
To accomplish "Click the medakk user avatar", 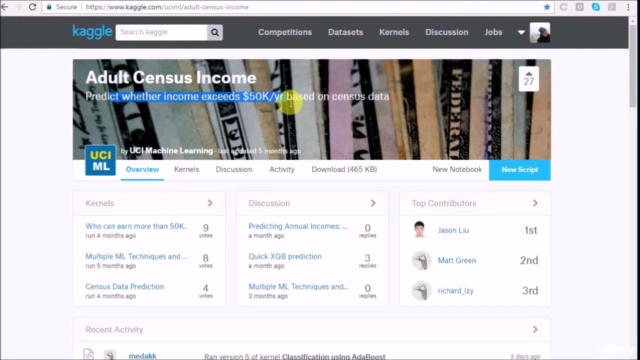I will tap(109, 355).
